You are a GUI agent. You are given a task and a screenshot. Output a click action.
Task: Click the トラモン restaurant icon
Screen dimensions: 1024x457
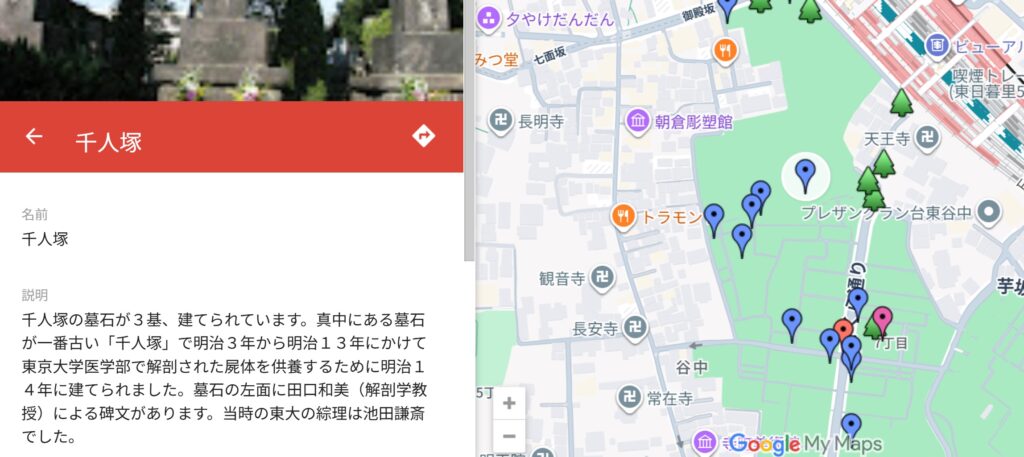coord(624,216)
